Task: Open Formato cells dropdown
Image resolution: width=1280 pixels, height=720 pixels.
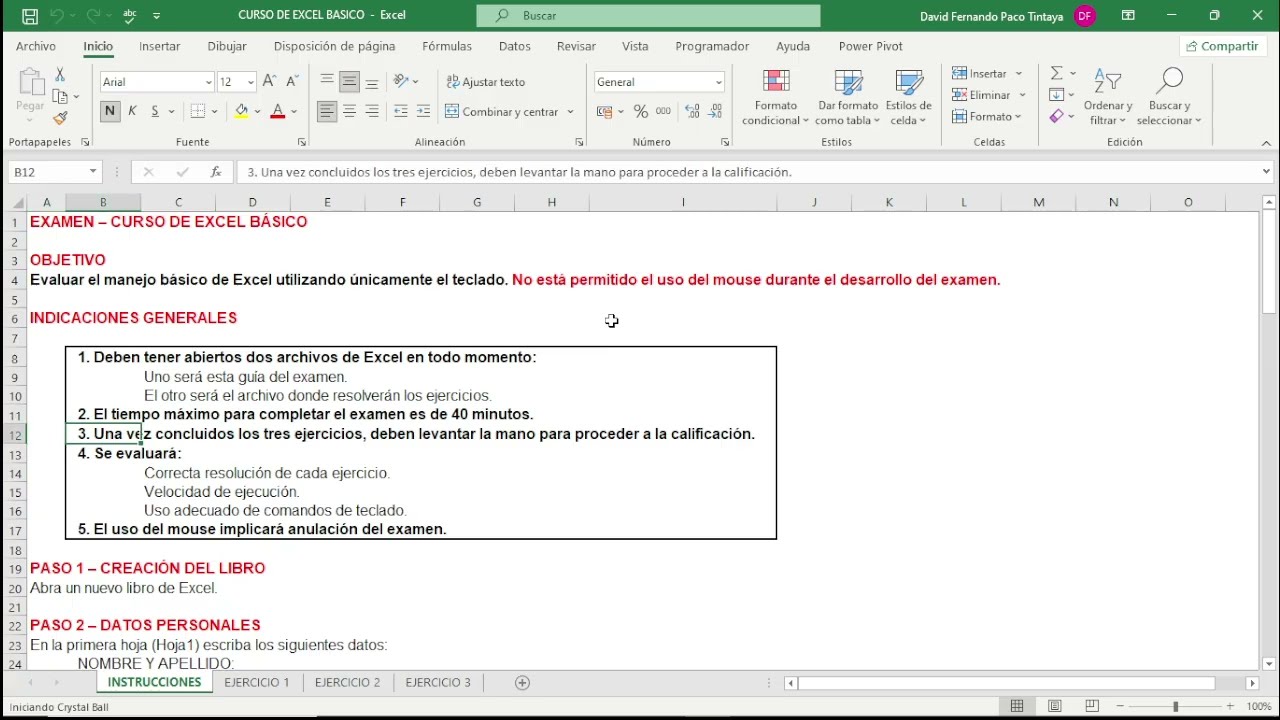Action: point(987,117)
